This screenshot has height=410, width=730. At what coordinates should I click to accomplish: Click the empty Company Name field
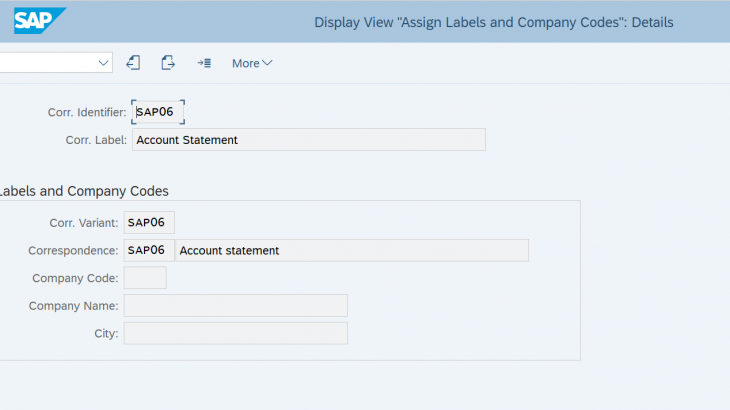(236, 306)
